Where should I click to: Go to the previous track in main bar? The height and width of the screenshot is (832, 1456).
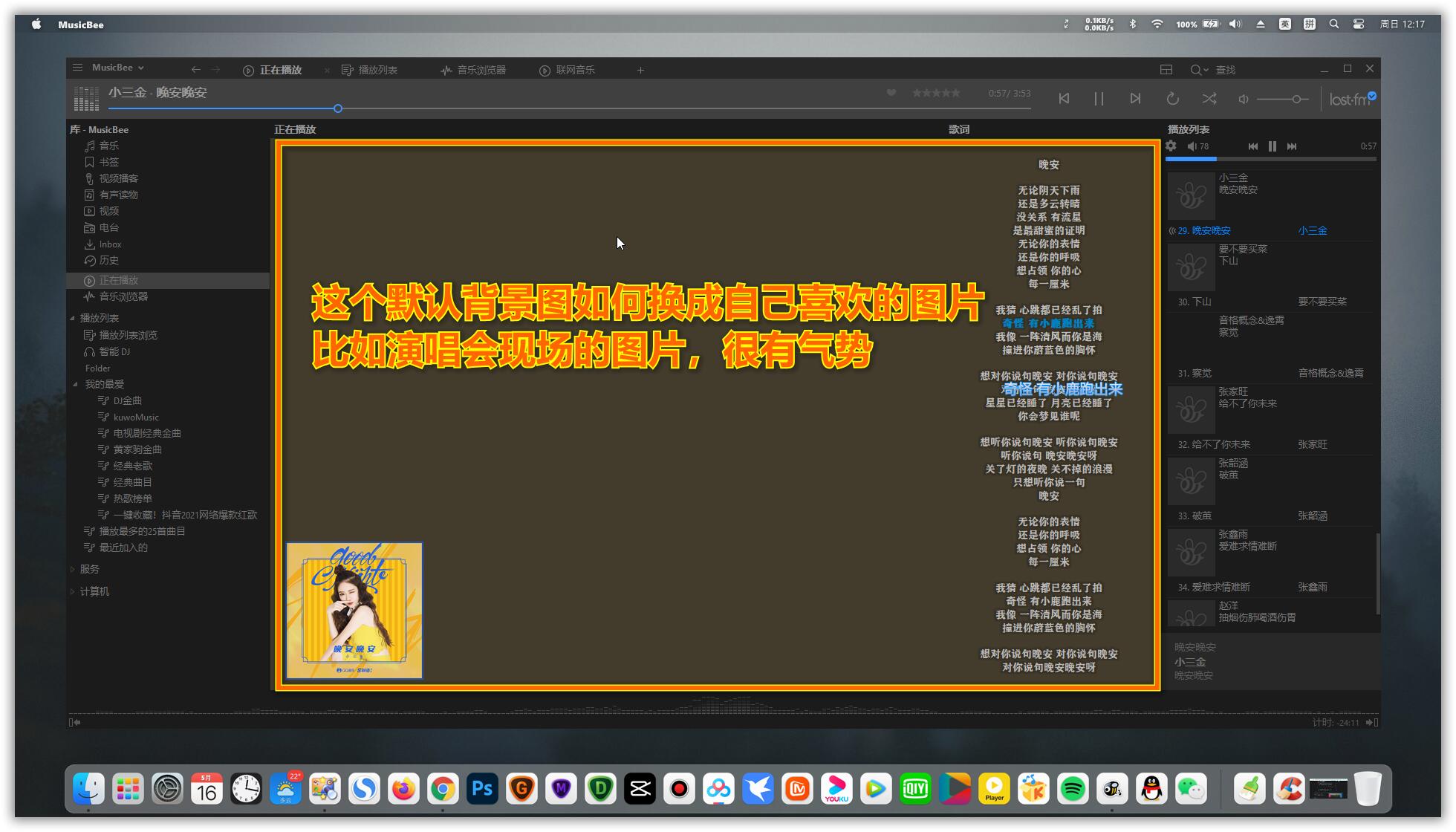point(1064,99)
